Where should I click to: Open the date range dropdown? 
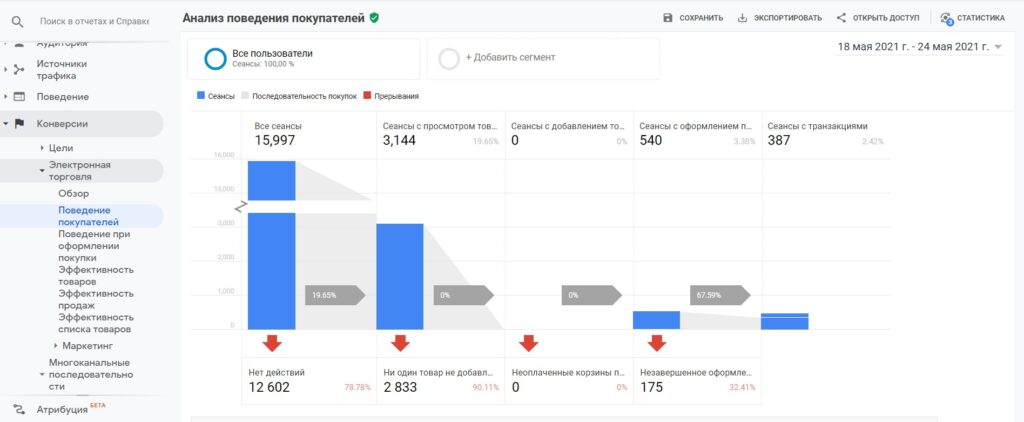(998, 47)
